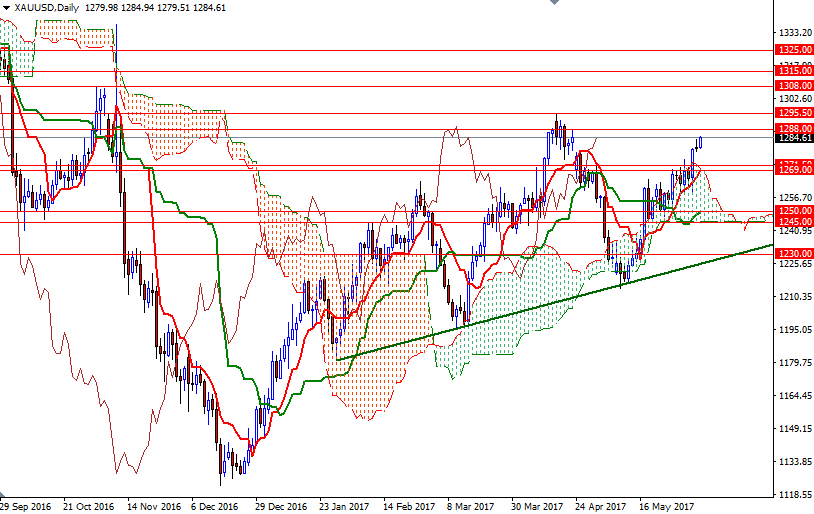
Task: Select the 30 Mar 2017 date label
Action: pyautogui.click(x=537, y=506)
